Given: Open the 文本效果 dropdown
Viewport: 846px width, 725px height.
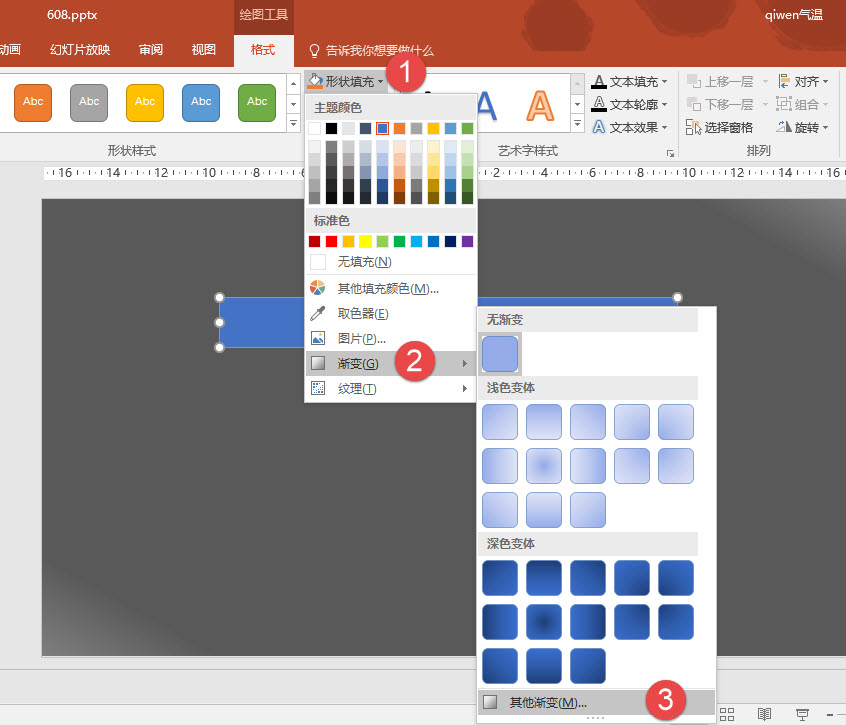Looking at the screenshot, I should point(629,127).
